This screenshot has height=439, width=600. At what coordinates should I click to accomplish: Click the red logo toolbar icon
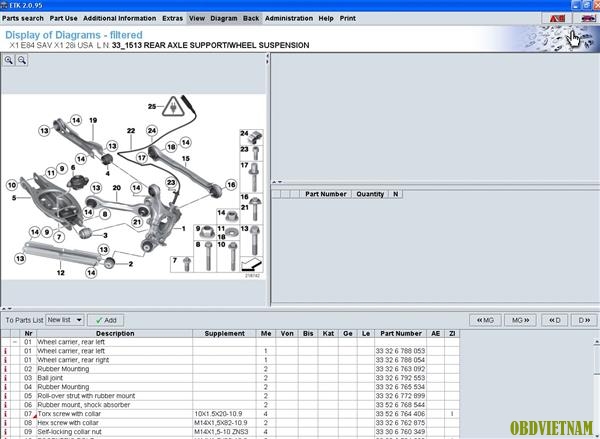557,18
